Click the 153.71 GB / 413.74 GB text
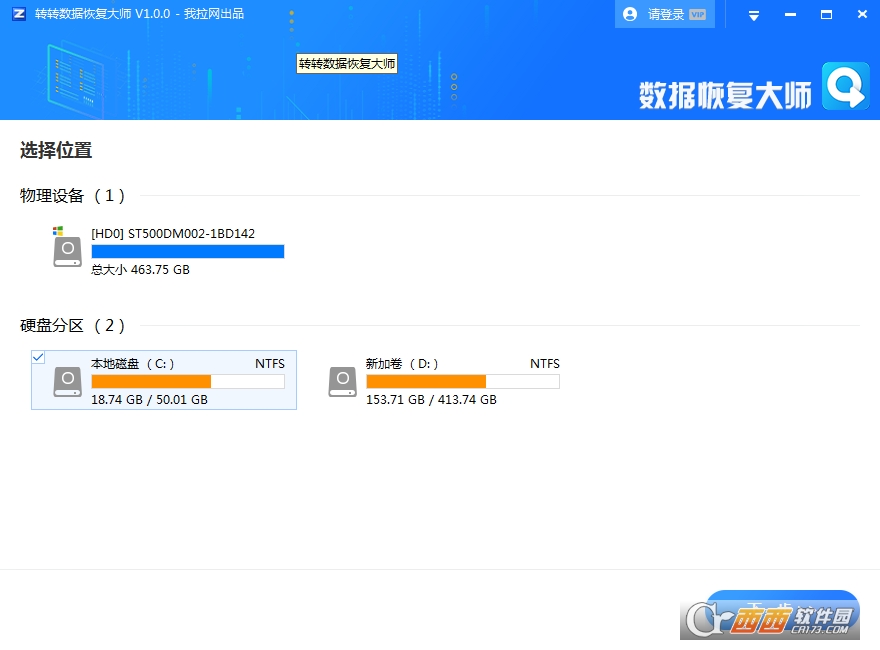 tap(431, 400)
